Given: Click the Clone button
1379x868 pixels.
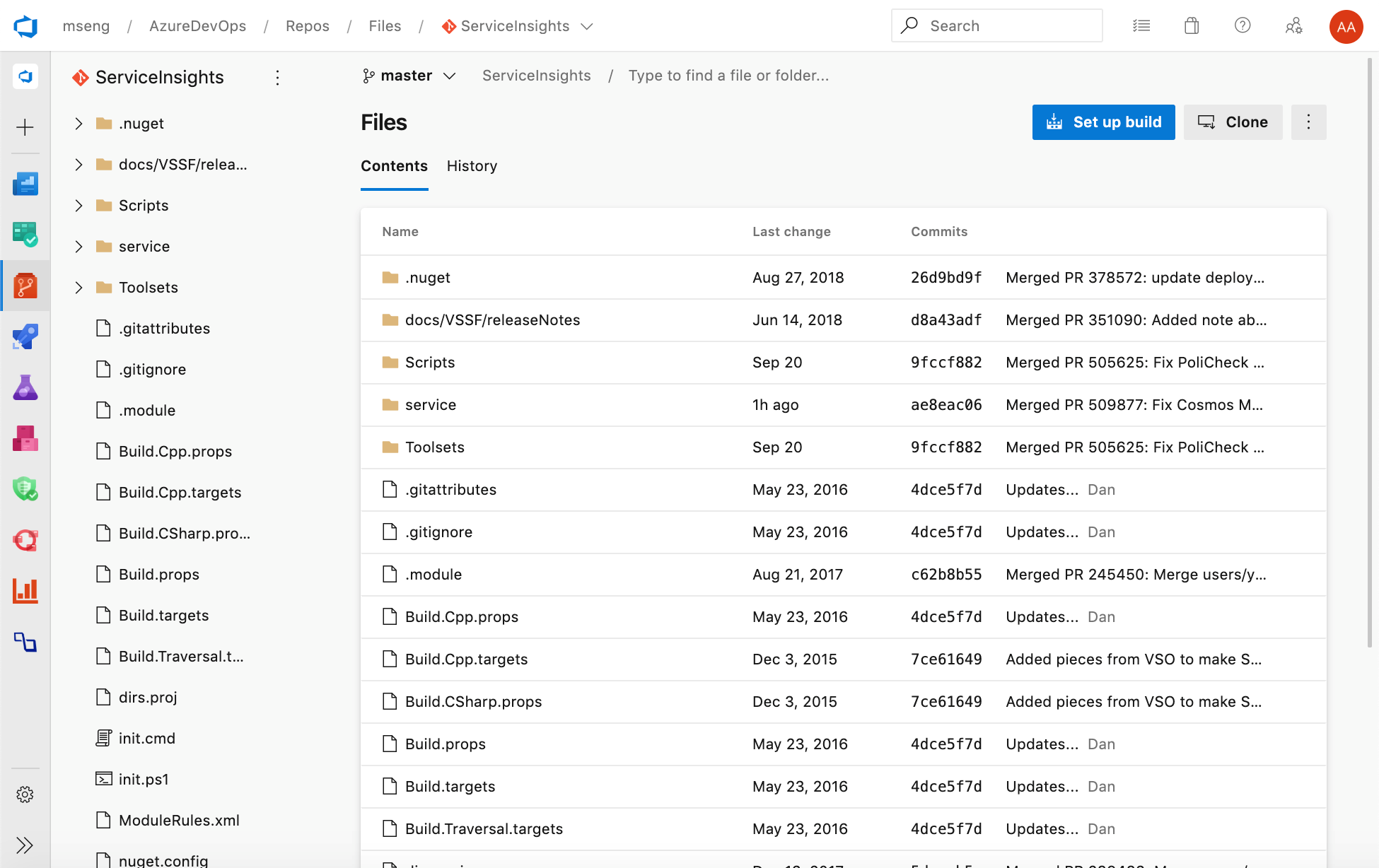Looking at the screenshot, I should [1233, 122].
